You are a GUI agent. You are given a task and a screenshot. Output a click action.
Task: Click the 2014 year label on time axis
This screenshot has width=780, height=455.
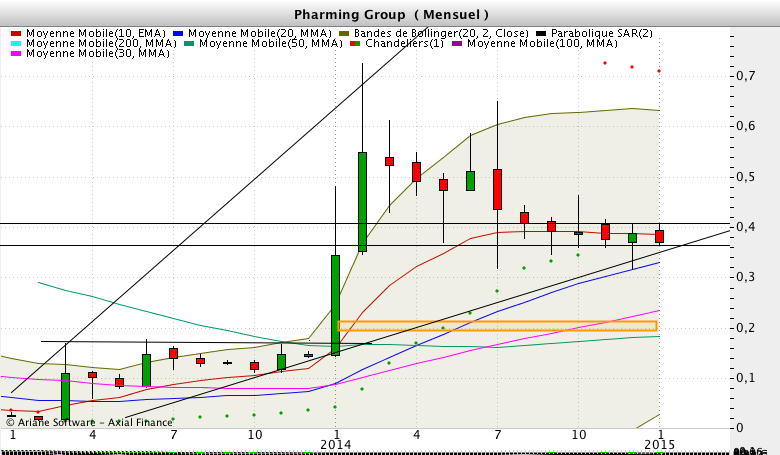(x=336, y=445)
